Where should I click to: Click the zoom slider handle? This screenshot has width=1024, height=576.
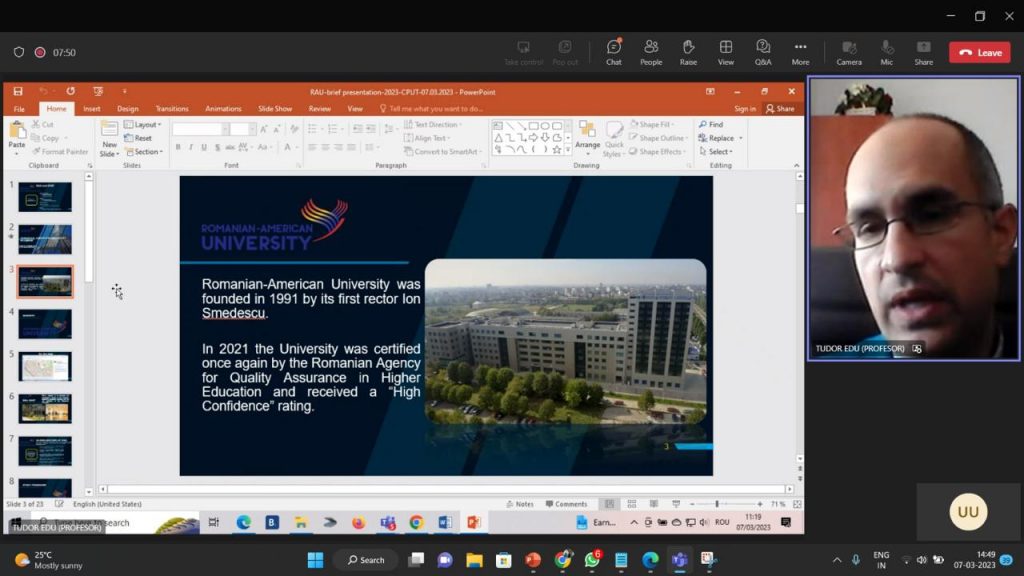[717, 504]
